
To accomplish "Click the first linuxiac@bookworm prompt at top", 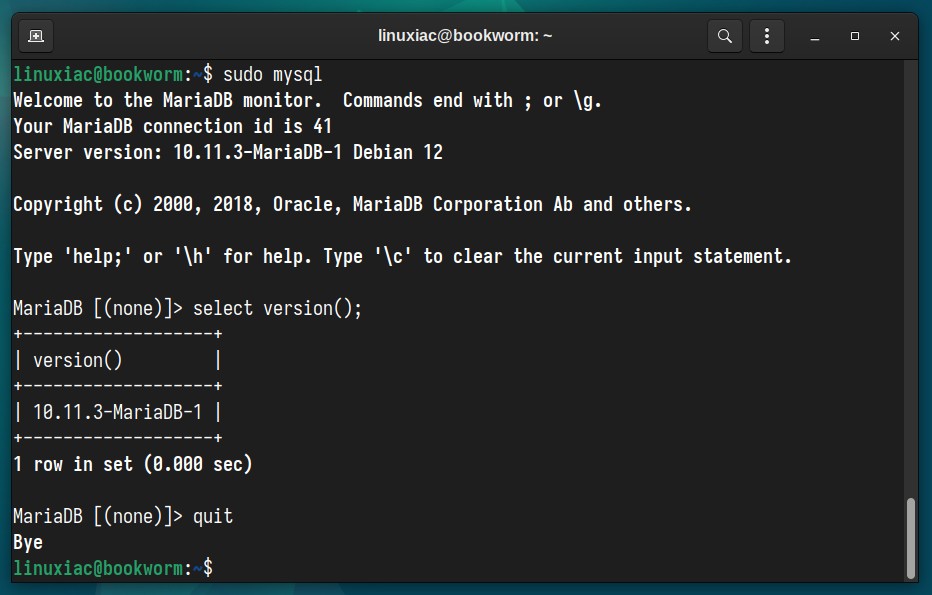I will point(113,75).
